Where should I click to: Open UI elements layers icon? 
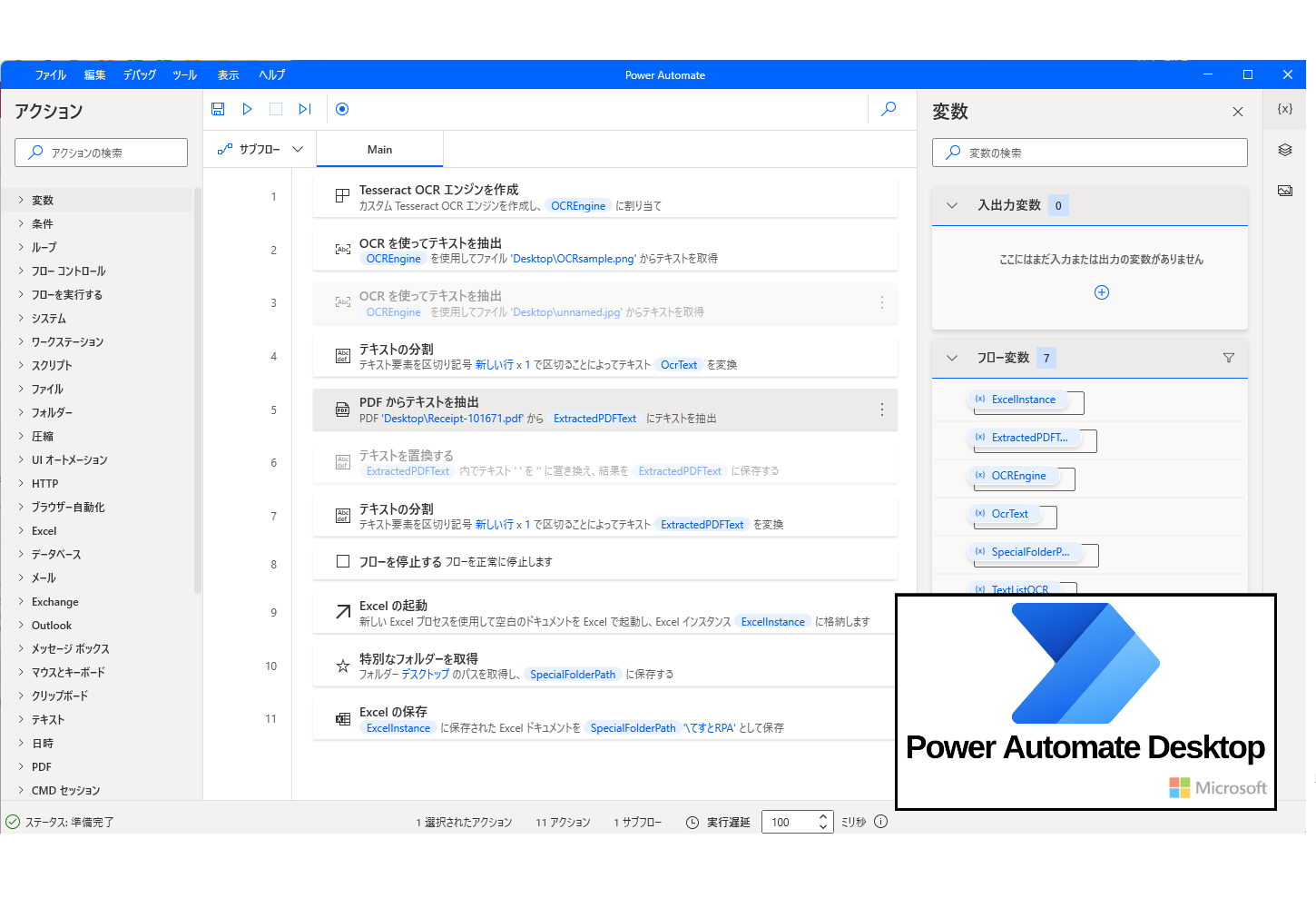click(1285, 150)
